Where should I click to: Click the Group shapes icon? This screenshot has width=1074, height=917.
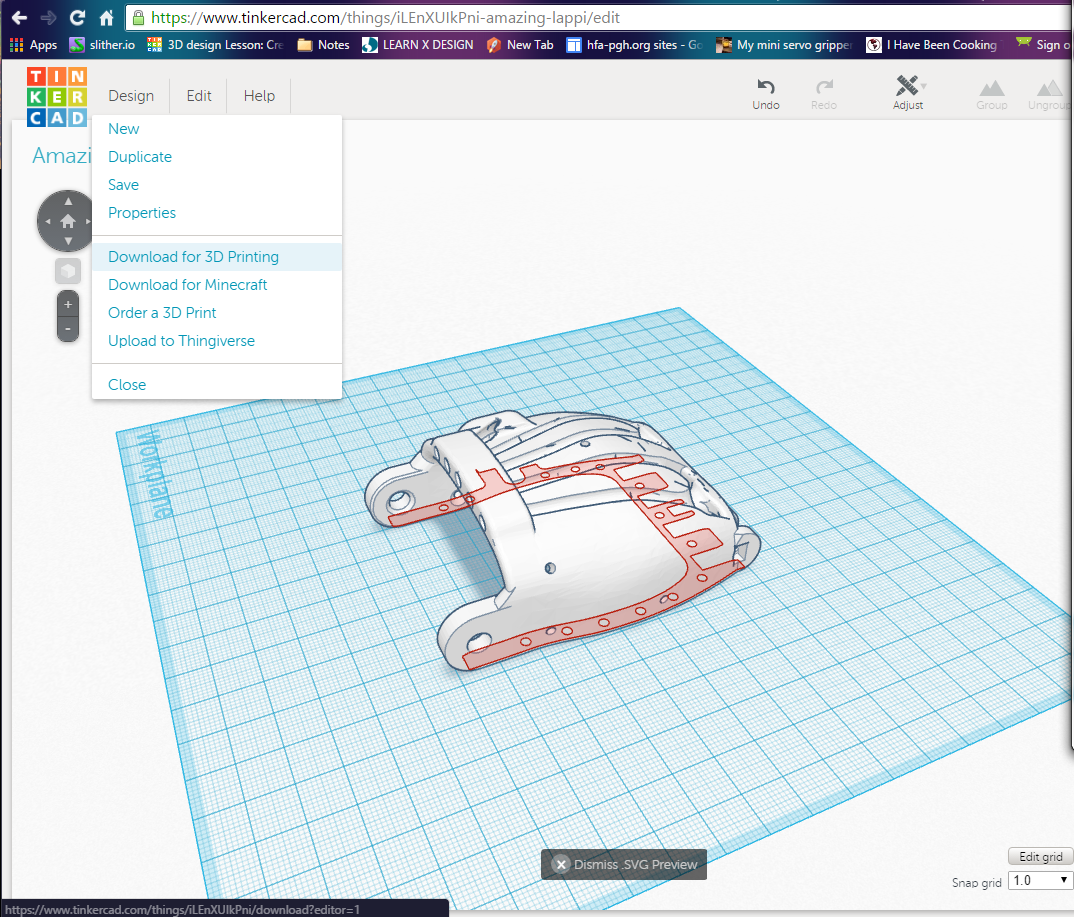(x=992, y=95)
